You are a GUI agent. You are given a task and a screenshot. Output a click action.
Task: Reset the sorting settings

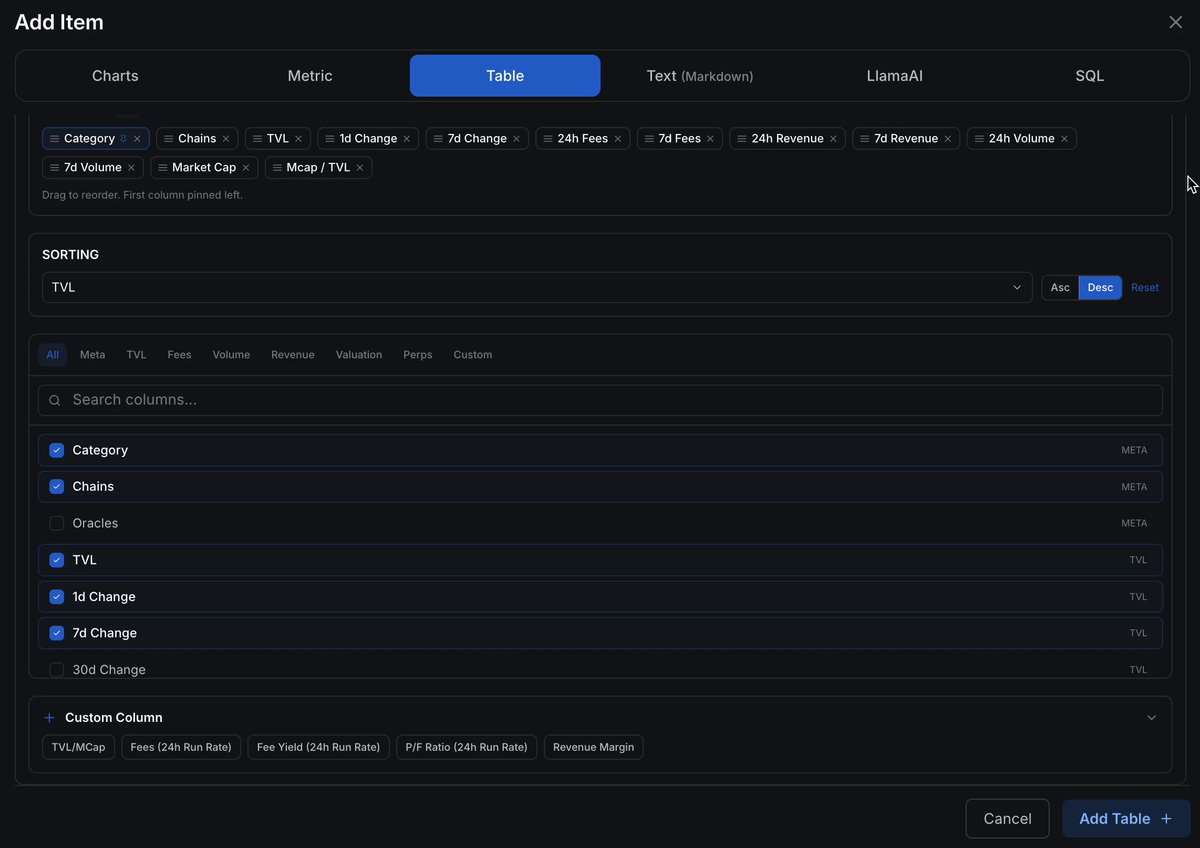pyautogui.click(x=1145, y=288)
